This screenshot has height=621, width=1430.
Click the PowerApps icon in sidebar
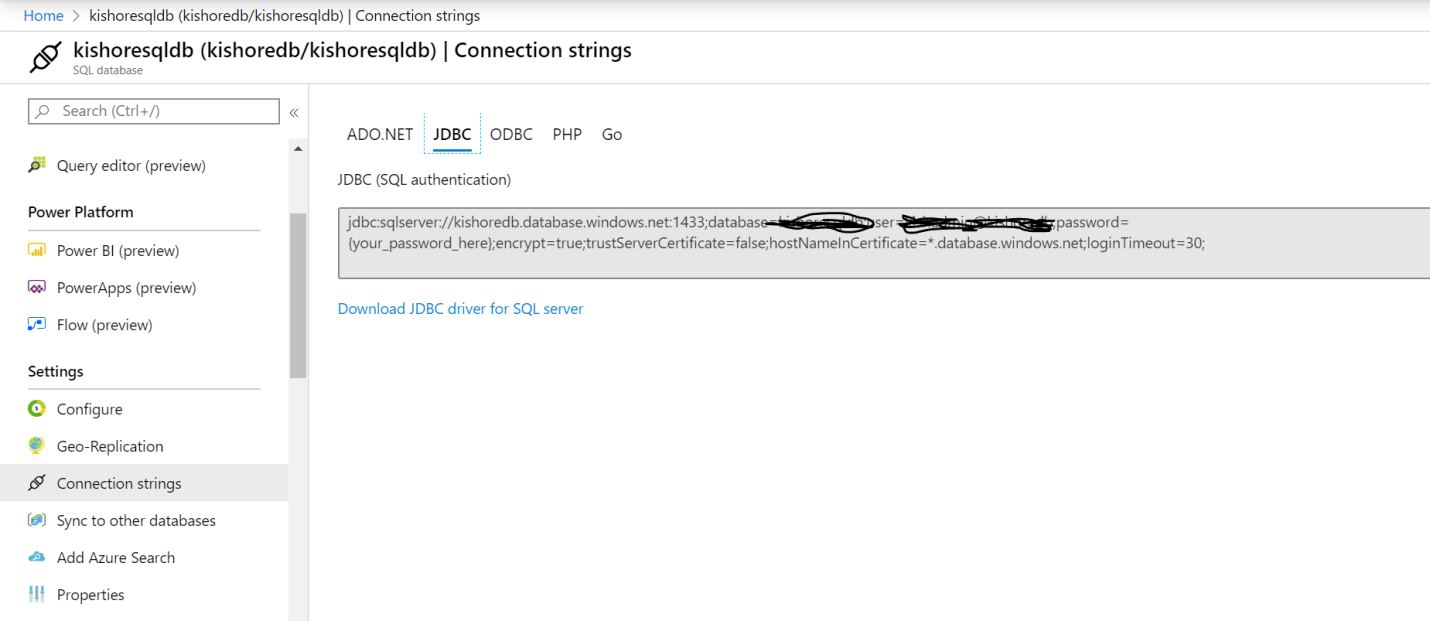[37, 287]
